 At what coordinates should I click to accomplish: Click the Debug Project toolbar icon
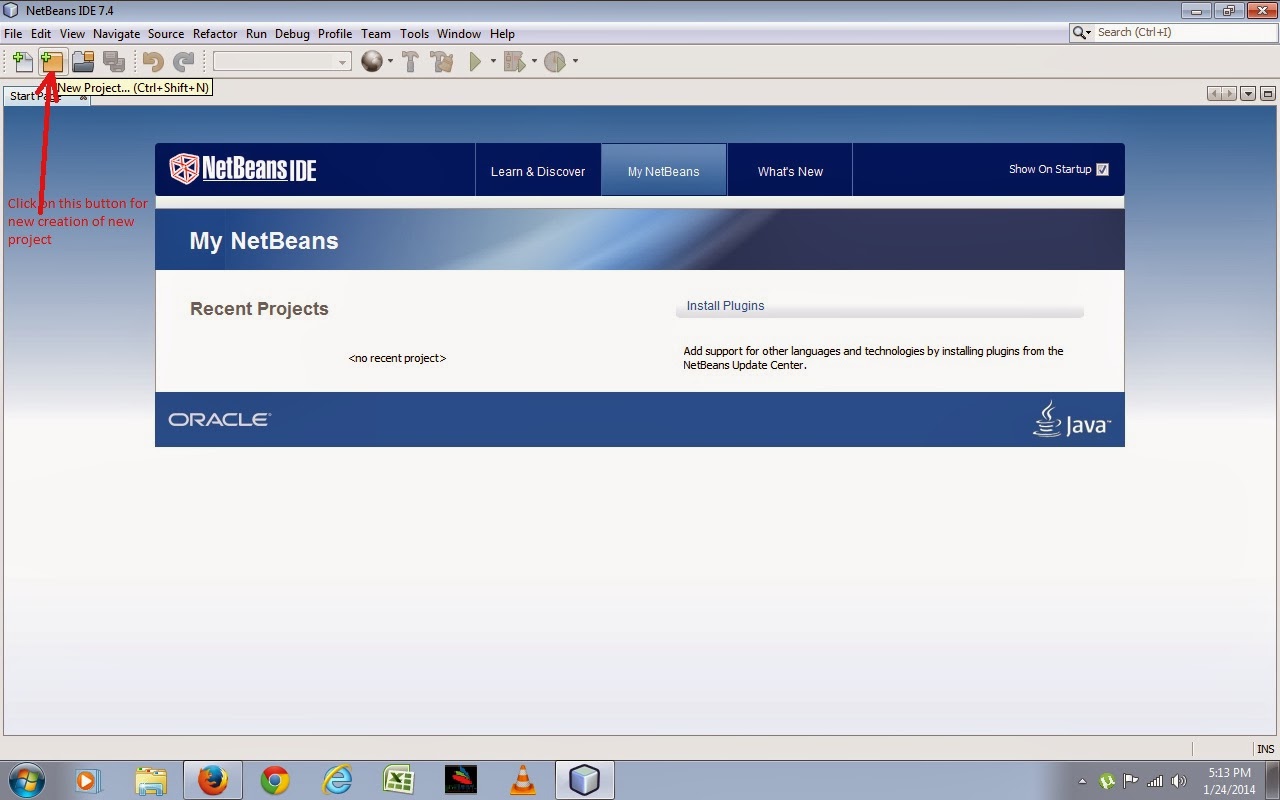point(514,62)
